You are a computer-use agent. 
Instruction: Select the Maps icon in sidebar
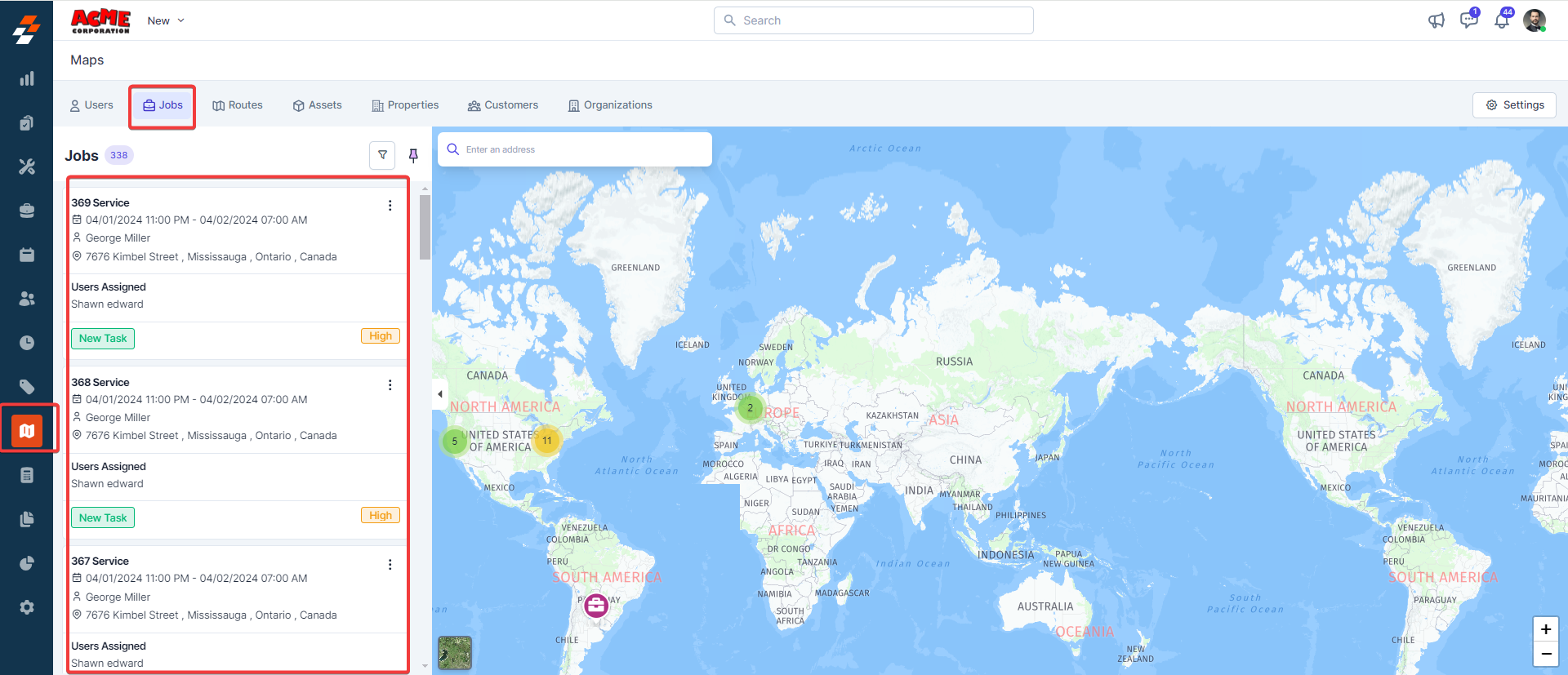27,430
